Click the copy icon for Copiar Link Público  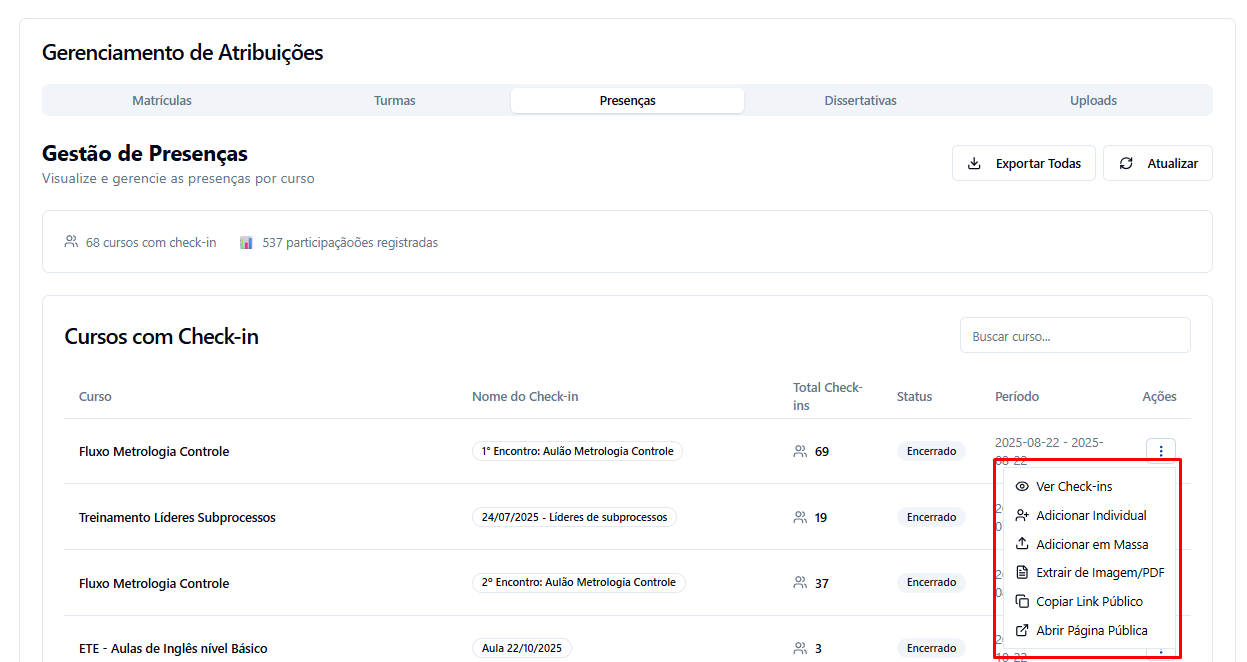(1021, 602)
